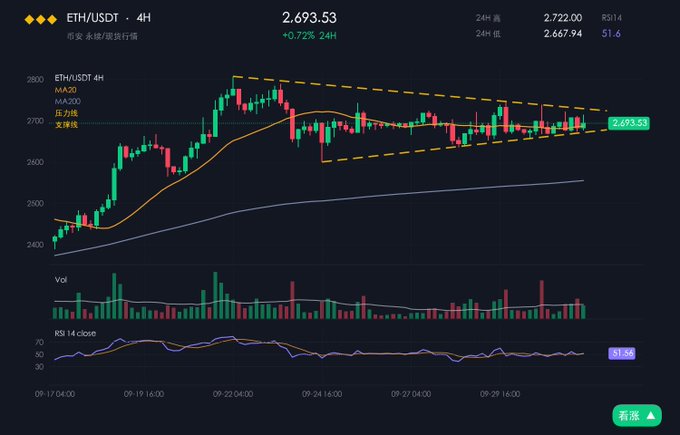Click the 24H low value 2,667.94
The height and width of the screenshot is (435, 680).
click(x=563, y=33)
